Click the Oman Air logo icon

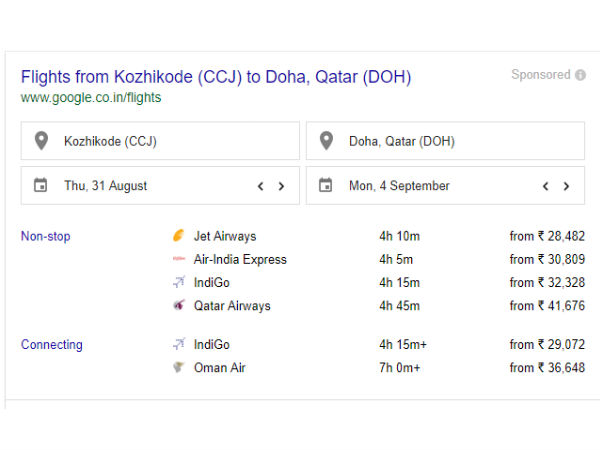179,368
